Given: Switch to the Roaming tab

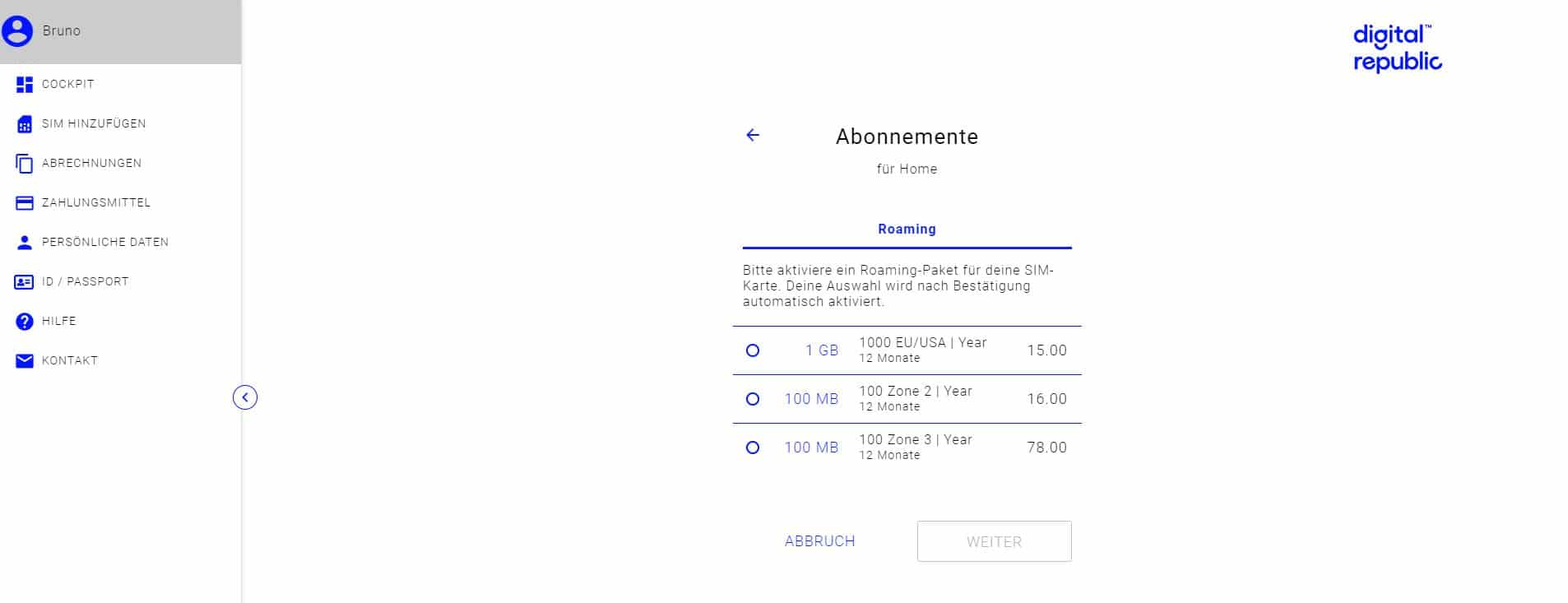Looking at the screenshot, I should coord(907,229).
